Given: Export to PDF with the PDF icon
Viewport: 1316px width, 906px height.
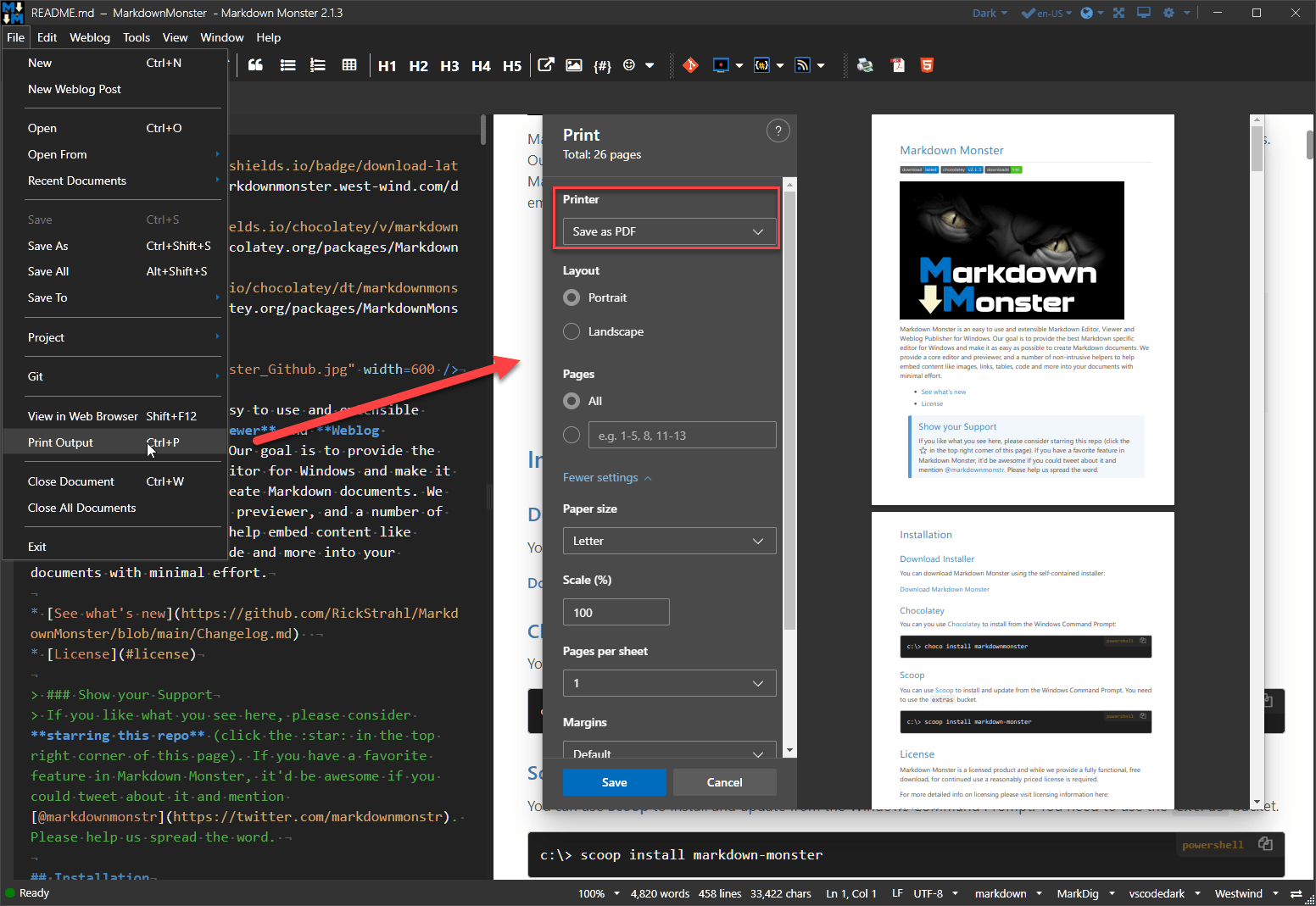Looking at the screenshot, I should tap(898, 65).
